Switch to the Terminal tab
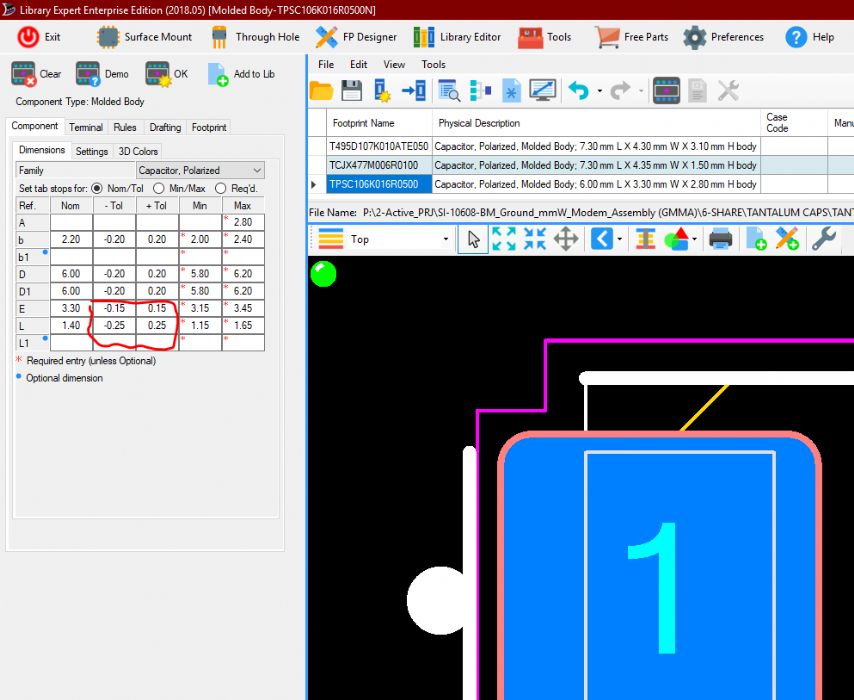854x700 pixels. click(86, 127)
